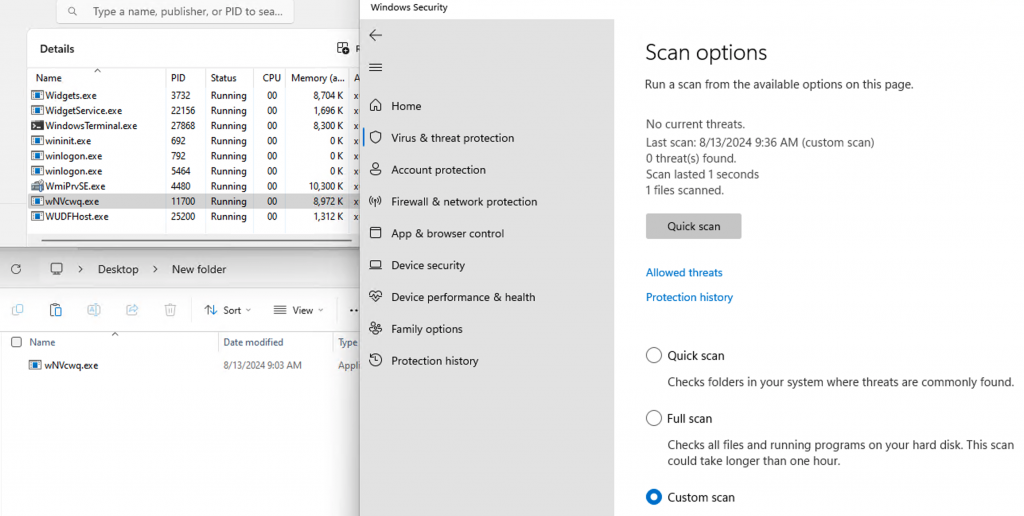Viewport: 1024px width, 516px height.
Task: Click the Quick scan button
Action: coord(694,226)
